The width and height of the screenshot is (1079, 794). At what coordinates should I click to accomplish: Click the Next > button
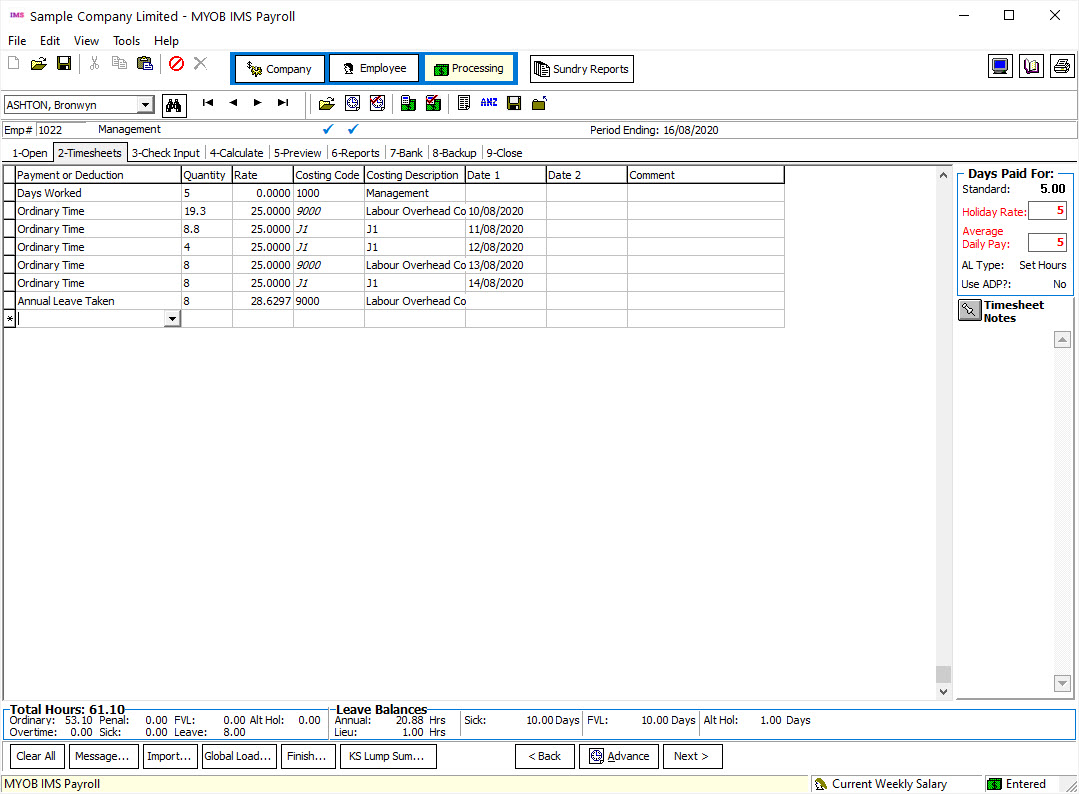click(691, 756)
